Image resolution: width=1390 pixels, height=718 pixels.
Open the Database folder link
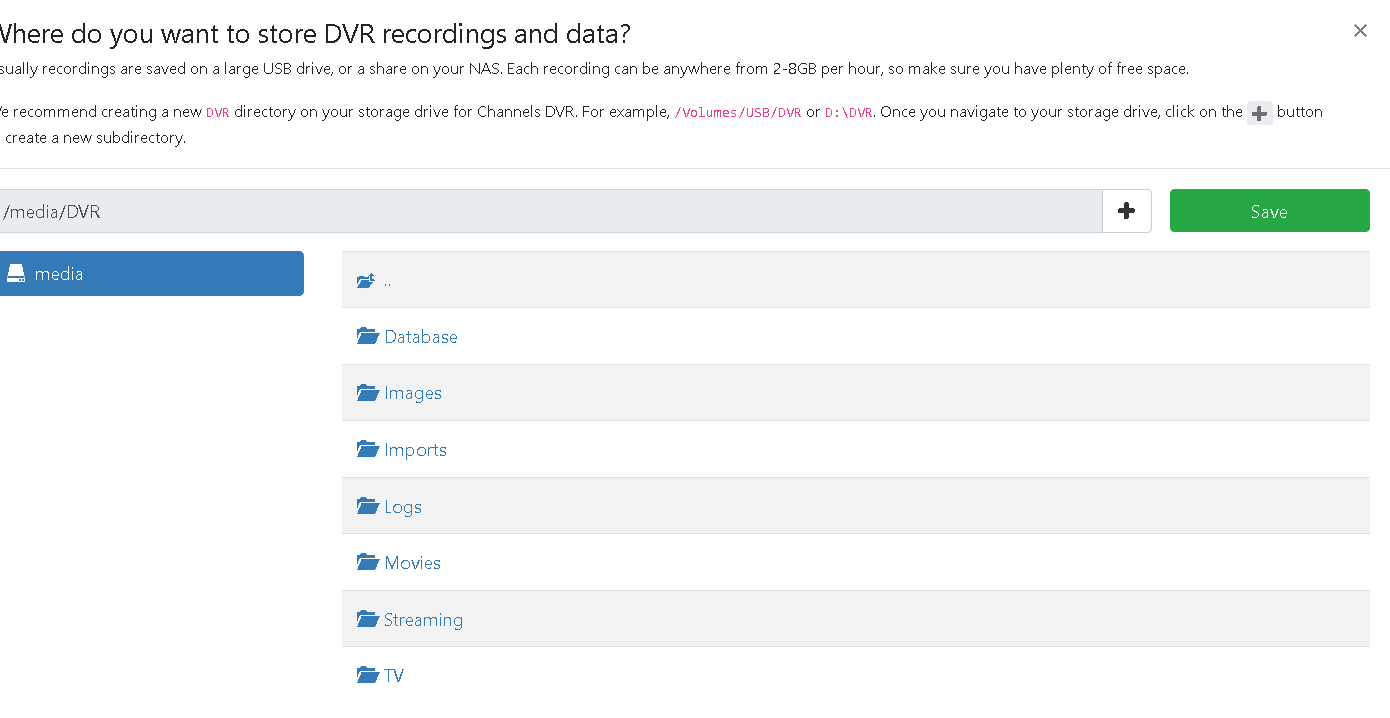click(x=421, y=337)
